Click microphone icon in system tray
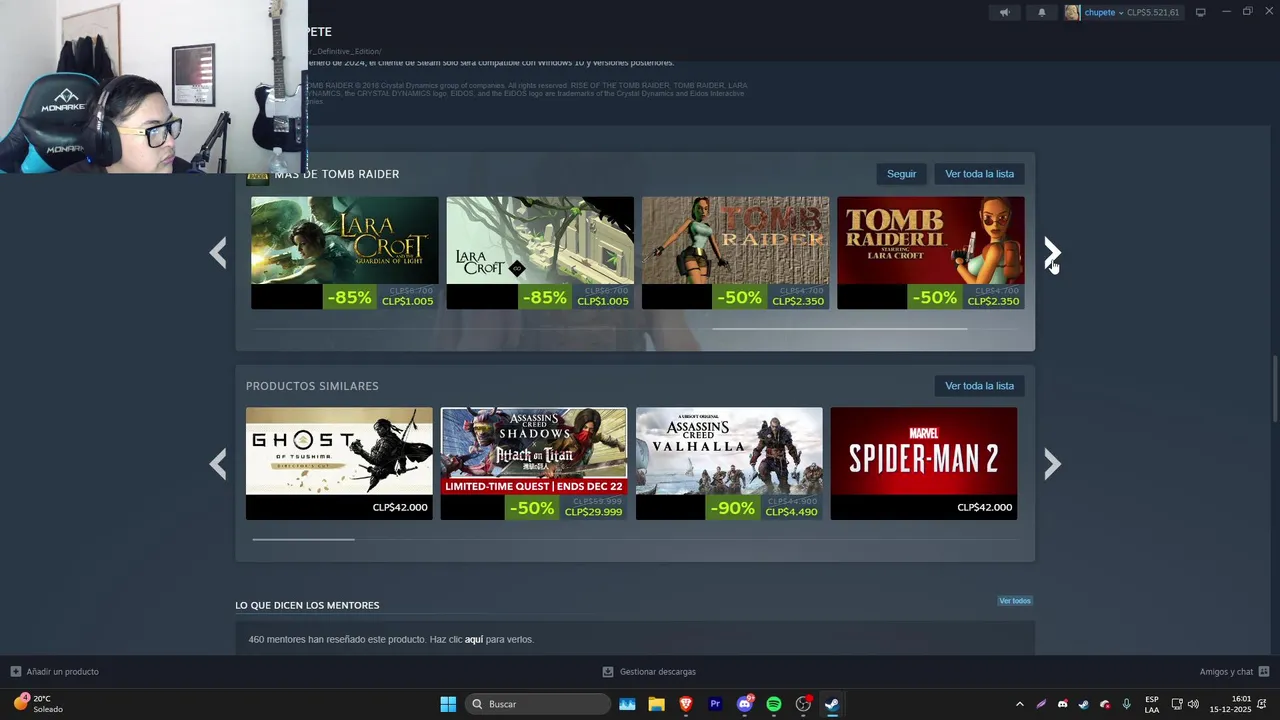 click(x=1126, y=704)
